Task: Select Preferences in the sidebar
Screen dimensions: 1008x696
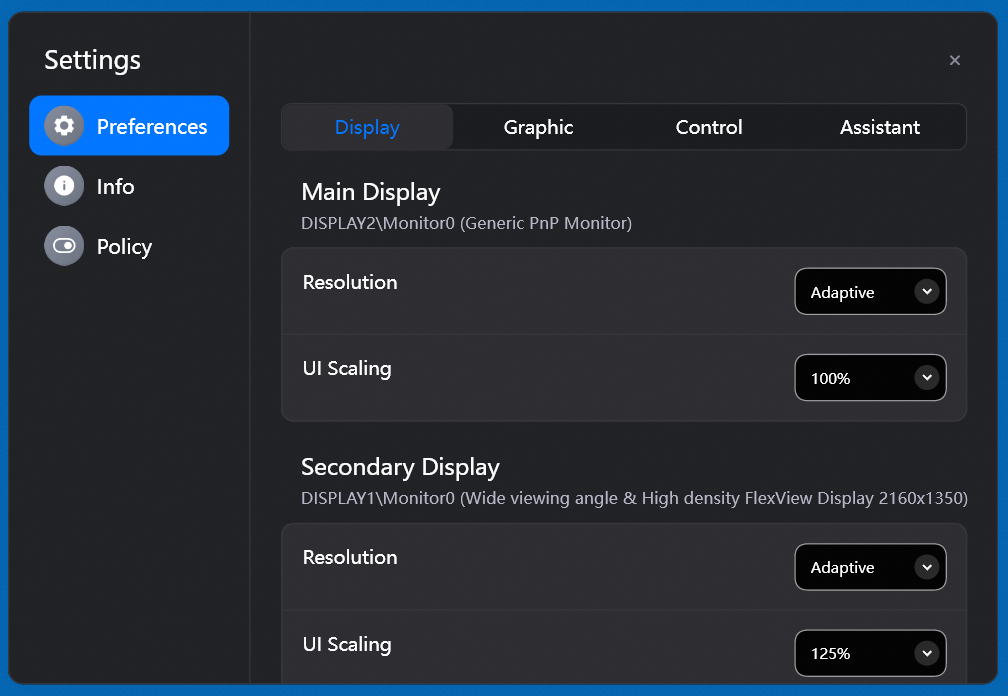Action: click(x=152, y=127)
